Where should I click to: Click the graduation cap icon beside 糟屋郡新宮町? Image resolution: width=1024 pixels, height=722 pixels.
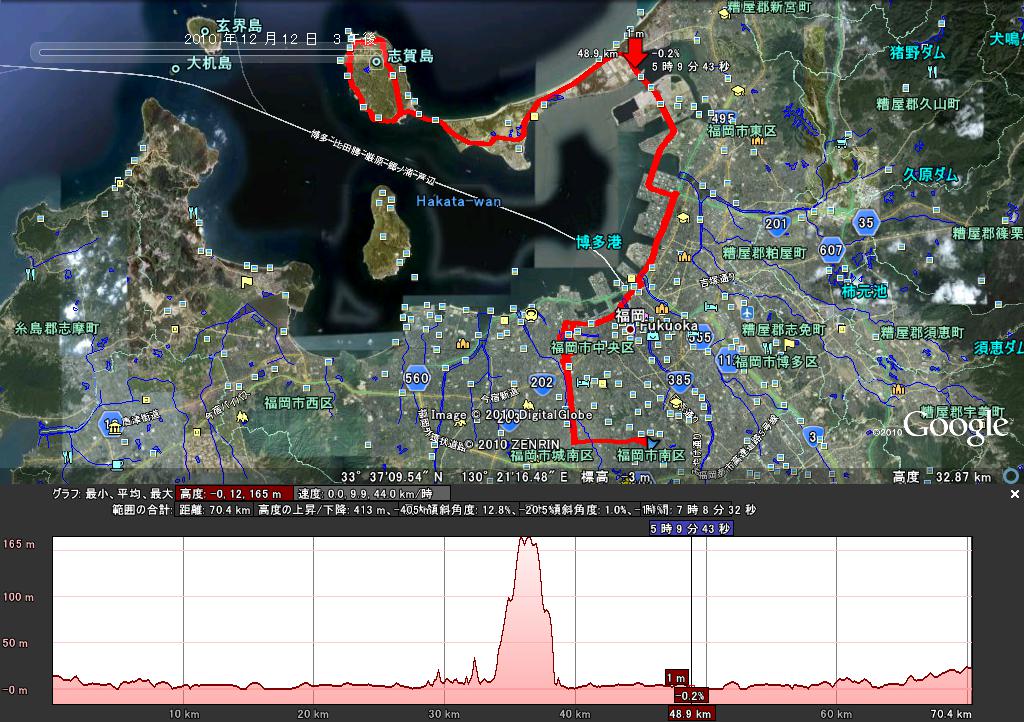[x=724, y=12]
